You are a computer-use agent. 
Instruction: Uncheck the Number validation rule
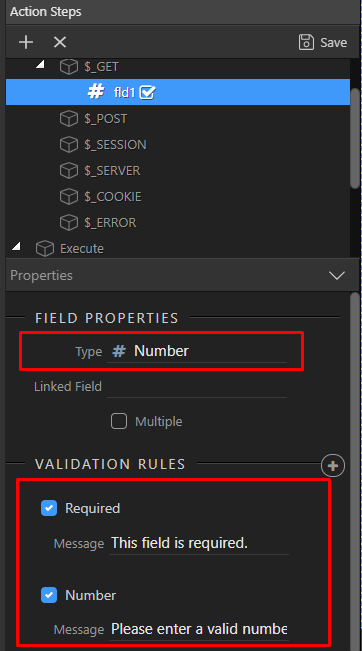49,595
